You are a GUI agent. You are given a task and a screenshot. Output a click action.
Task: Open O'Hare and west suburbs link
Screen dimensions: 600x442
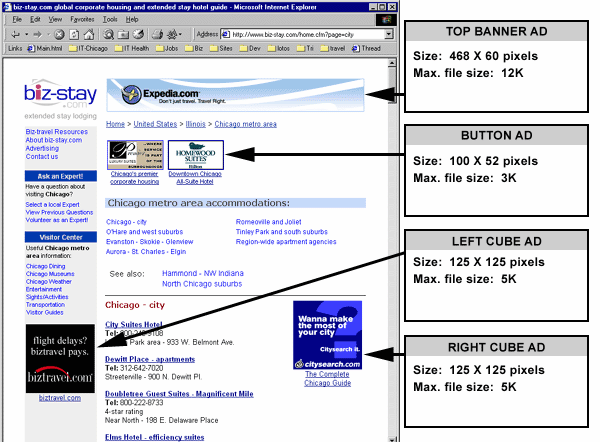(145, 232)
